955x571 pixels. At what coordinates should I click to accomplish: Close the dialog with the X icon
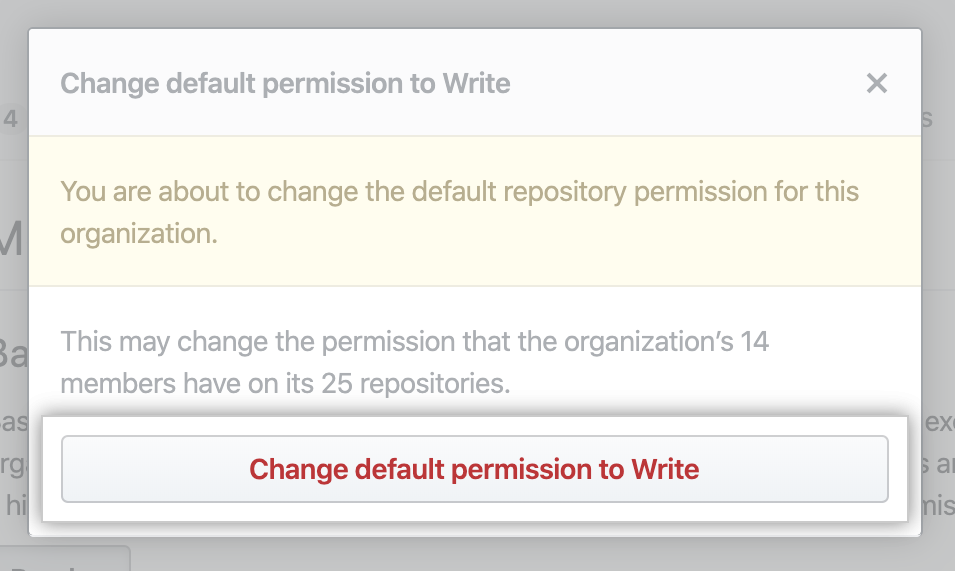[876, 83]
